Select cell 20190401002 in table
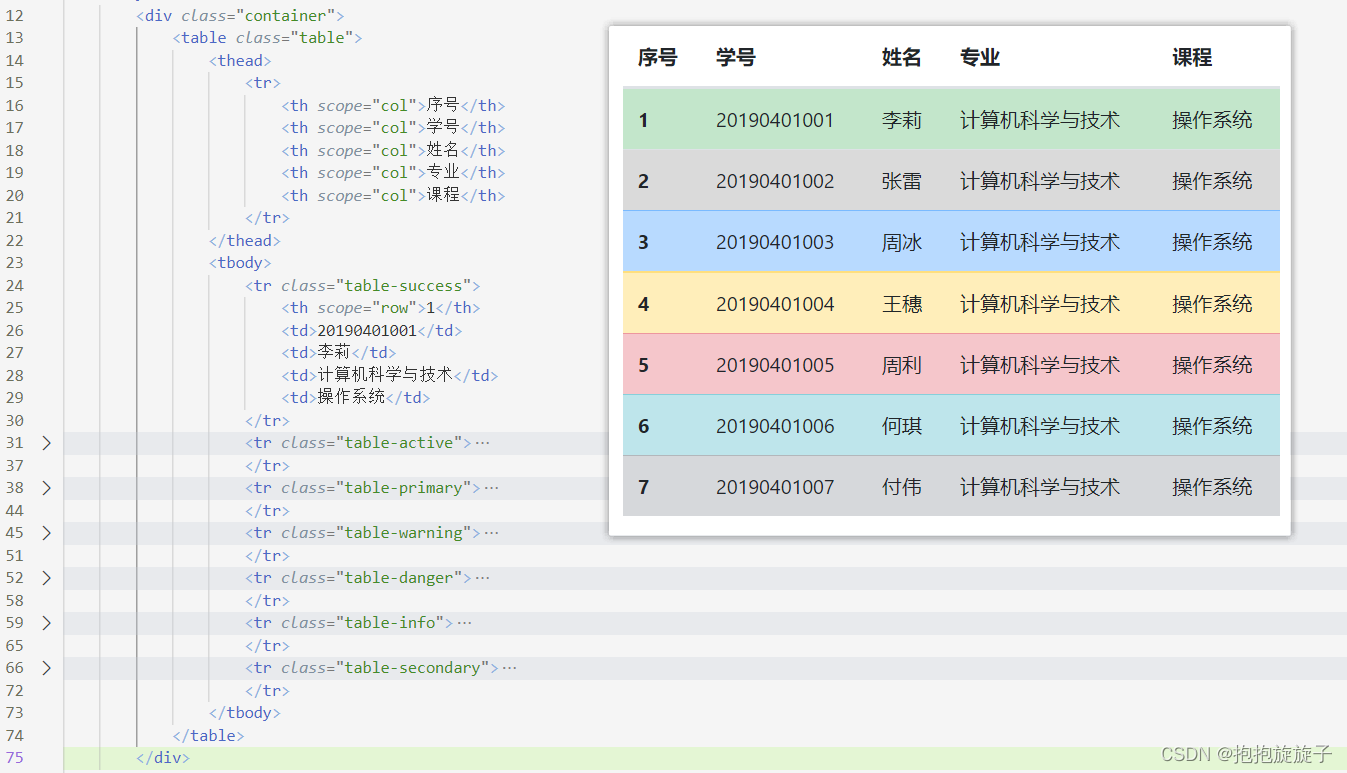Screen dimensions: 1347x773 coord(775,181)
